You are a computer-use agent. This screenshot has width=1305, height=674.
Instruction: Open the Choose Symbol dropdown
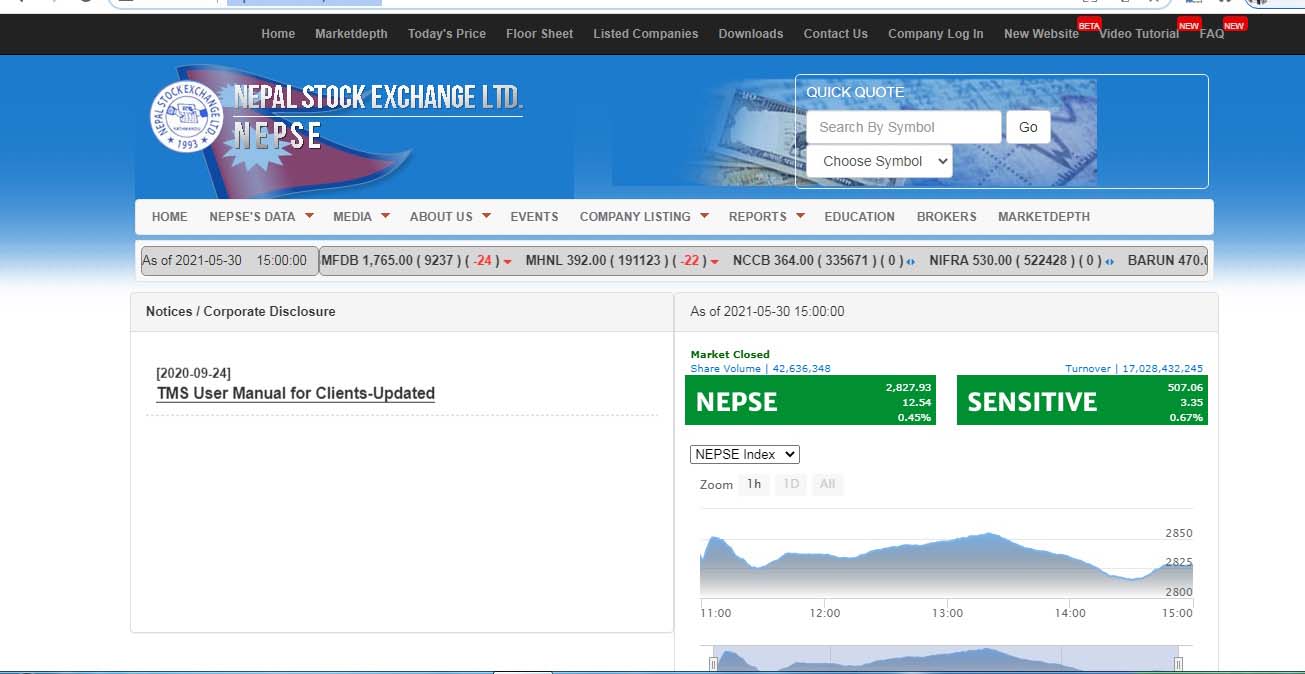point(880,161)
